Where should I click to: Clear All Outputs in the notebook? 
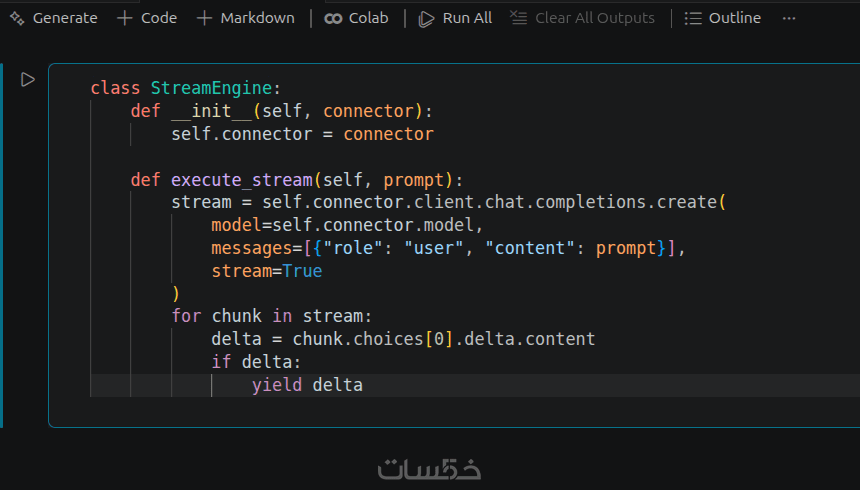pyautogui.click(x=582, y=18)
